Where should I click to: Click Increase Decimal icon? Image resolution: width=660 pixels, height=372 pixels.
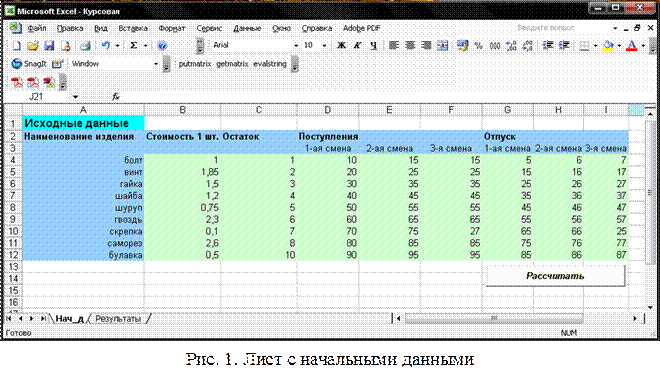click(x=511, y=45)
